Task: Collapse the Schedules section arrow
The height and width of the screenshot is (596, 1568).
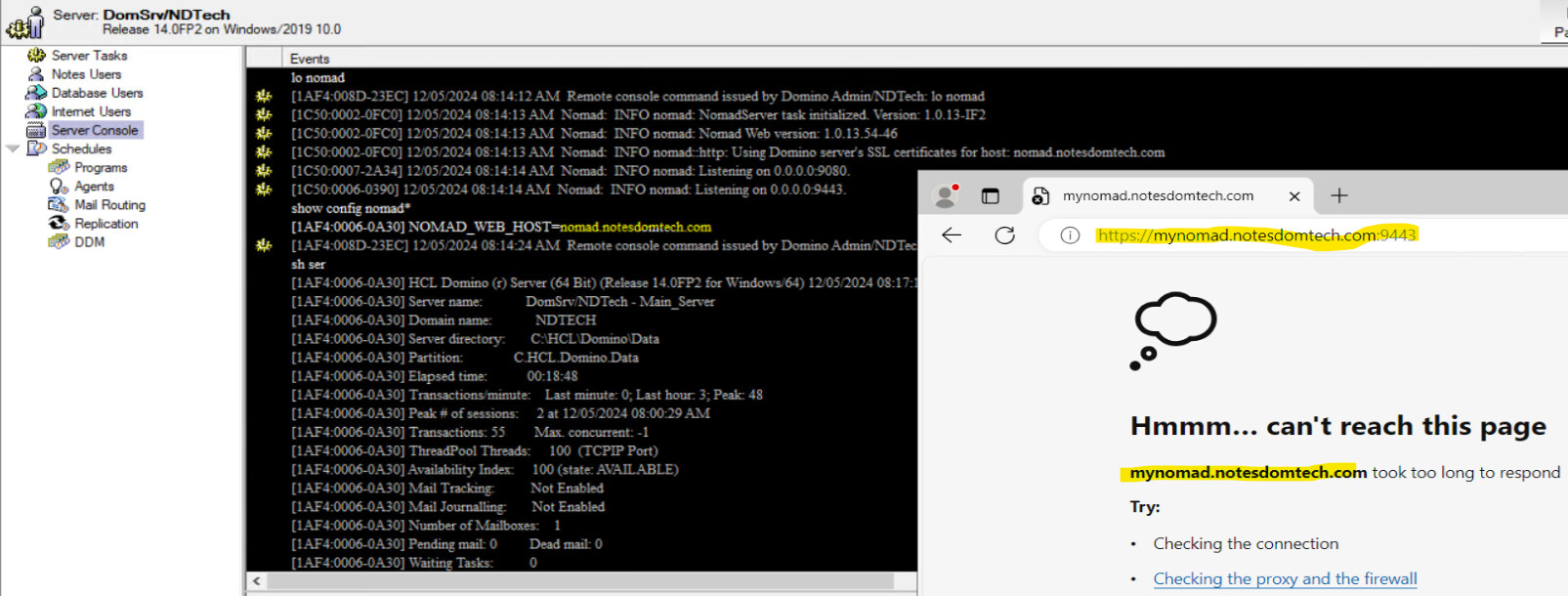Action: [13, 149]
